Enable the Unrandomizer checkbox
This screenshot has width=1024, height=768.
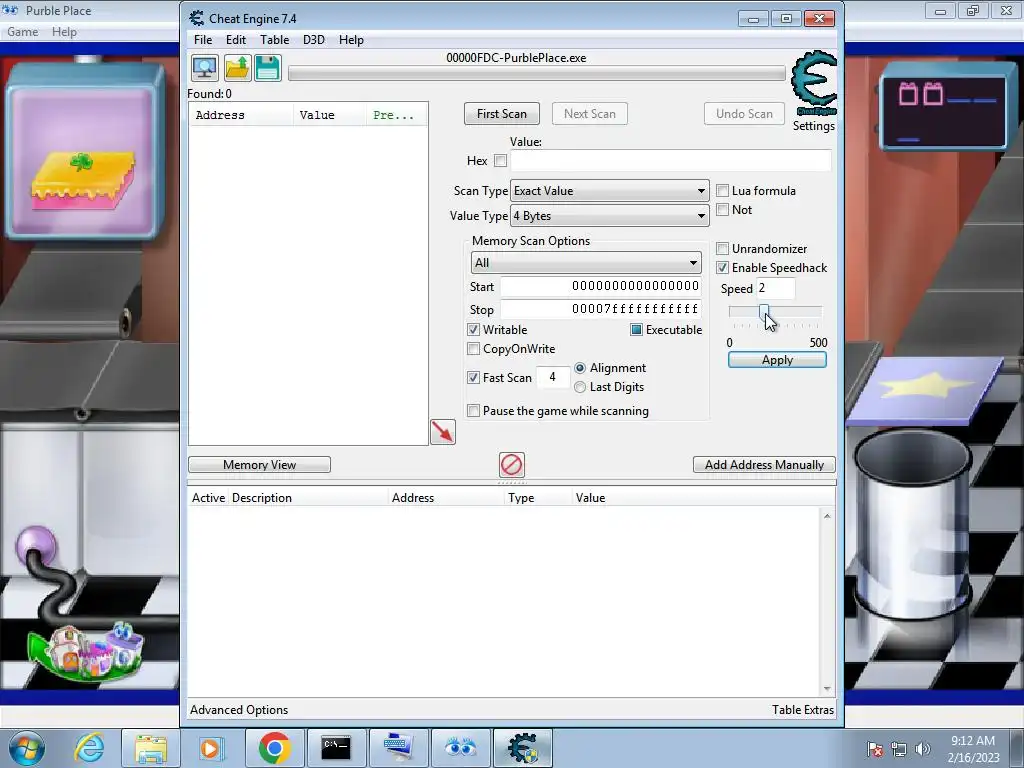coord(722,249)
